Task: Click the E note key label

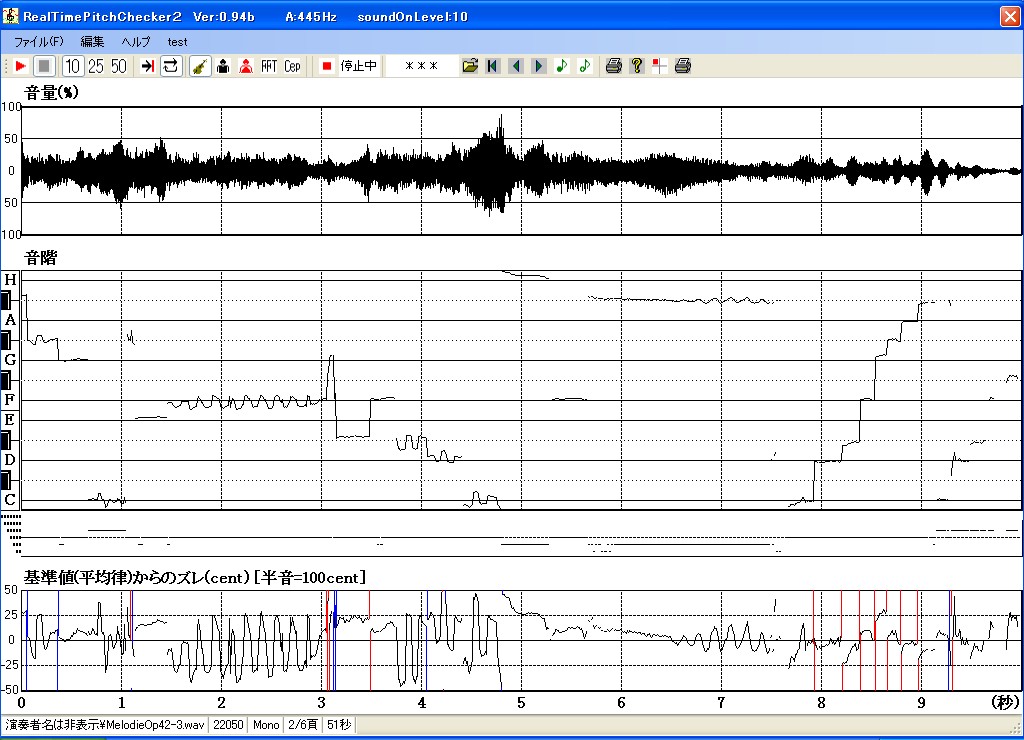Action: coord(10,419)
